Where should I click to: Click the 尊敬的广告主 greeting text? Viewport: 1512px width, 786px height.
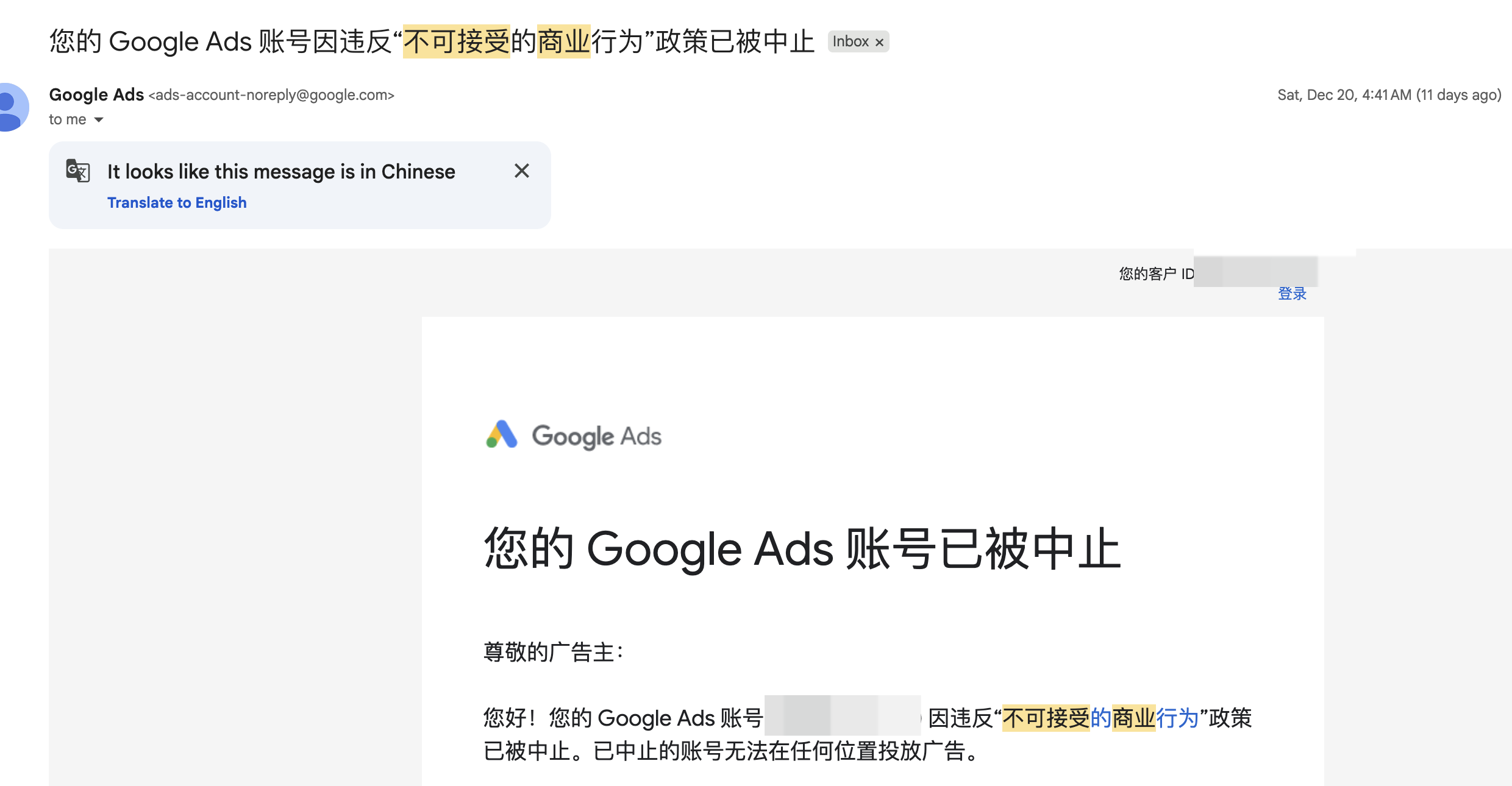pyautogui.click(x=554, y=652)
